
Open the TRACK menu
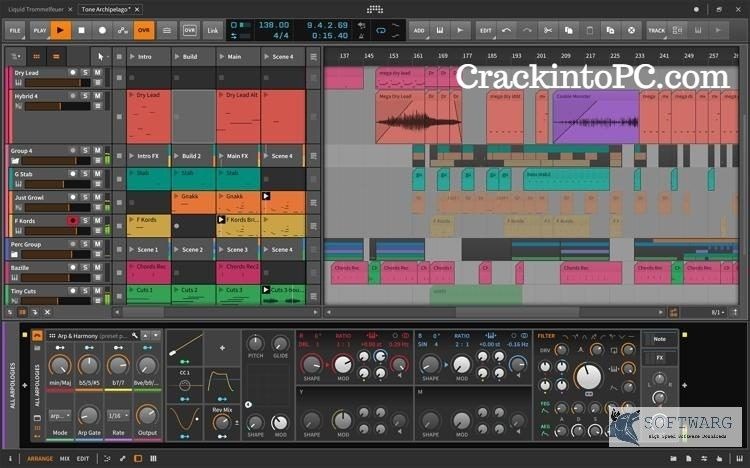click(656, 30)
